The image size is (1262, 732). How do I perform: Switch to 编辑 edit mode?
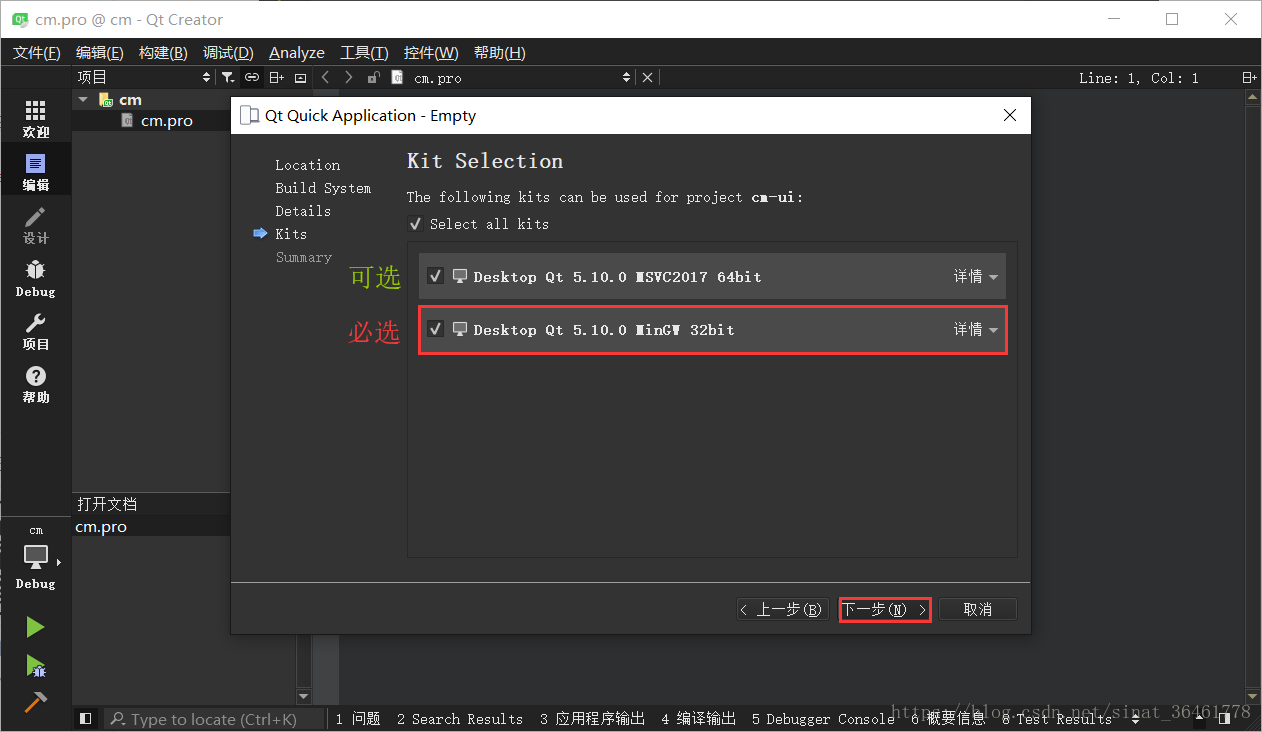[36, 172]
